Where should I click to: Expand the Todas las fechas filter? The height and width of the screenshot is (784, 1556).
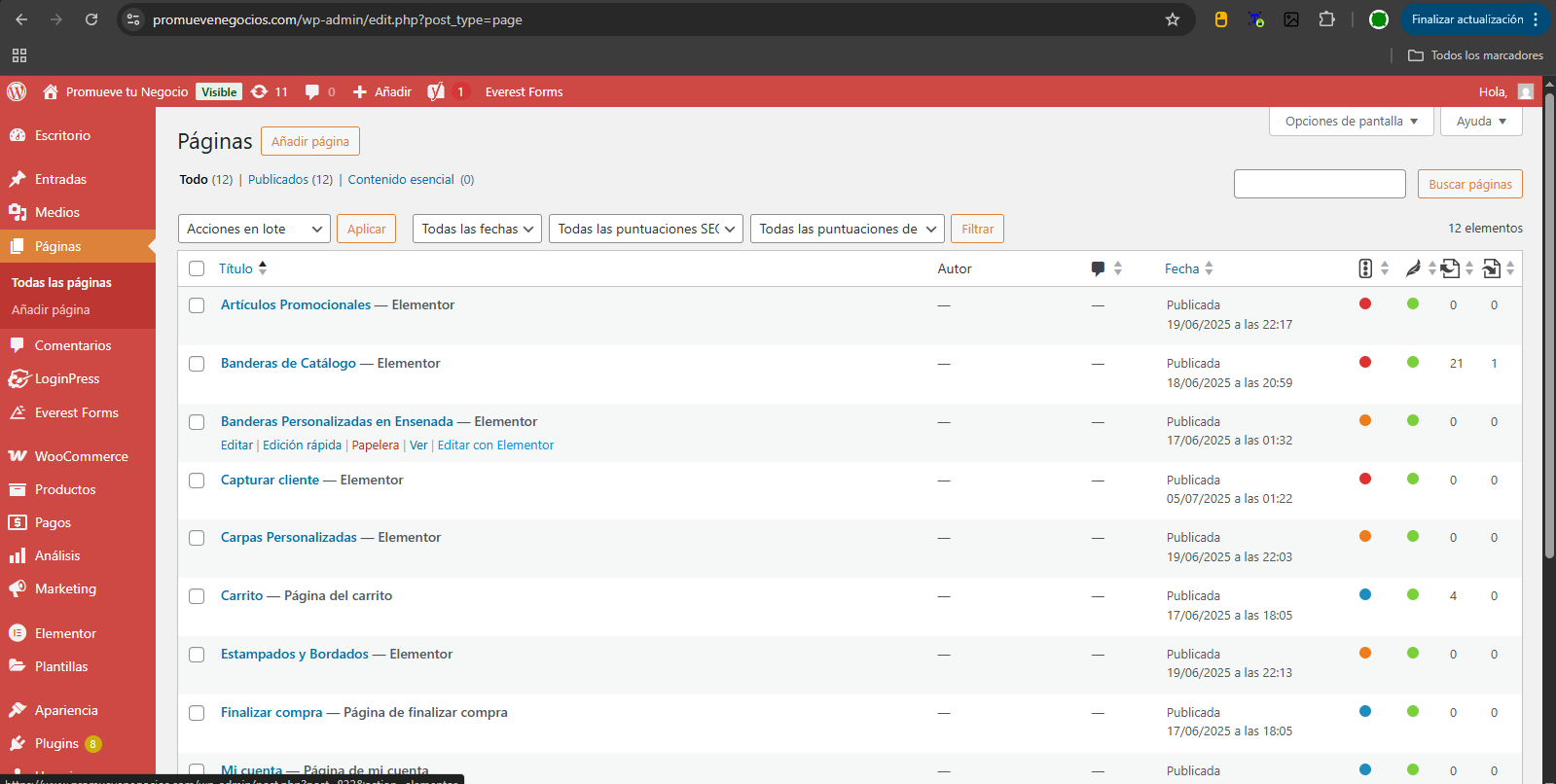477,229
